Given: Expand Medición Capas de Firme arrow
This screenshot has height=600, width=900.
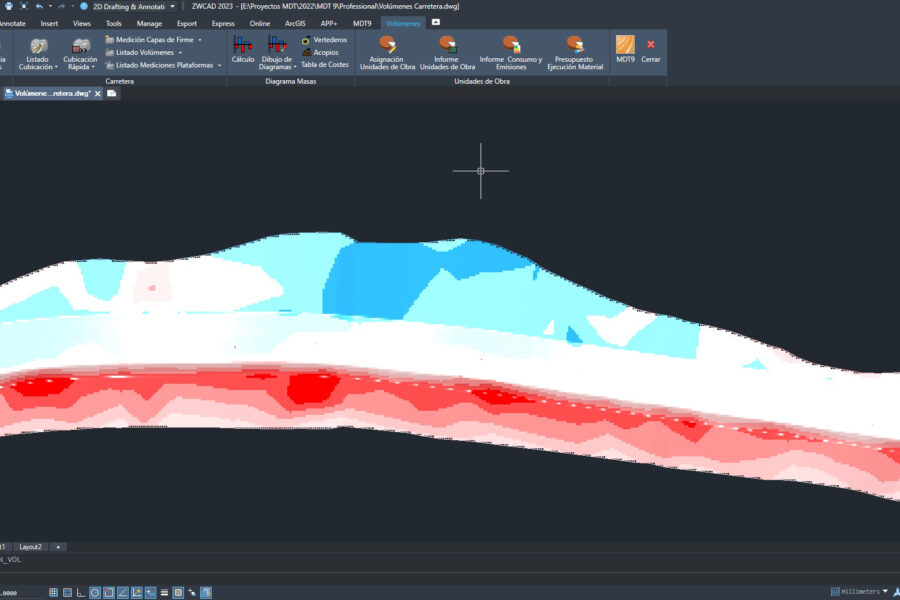Looking at the screenshot, I should pos(200,40).
